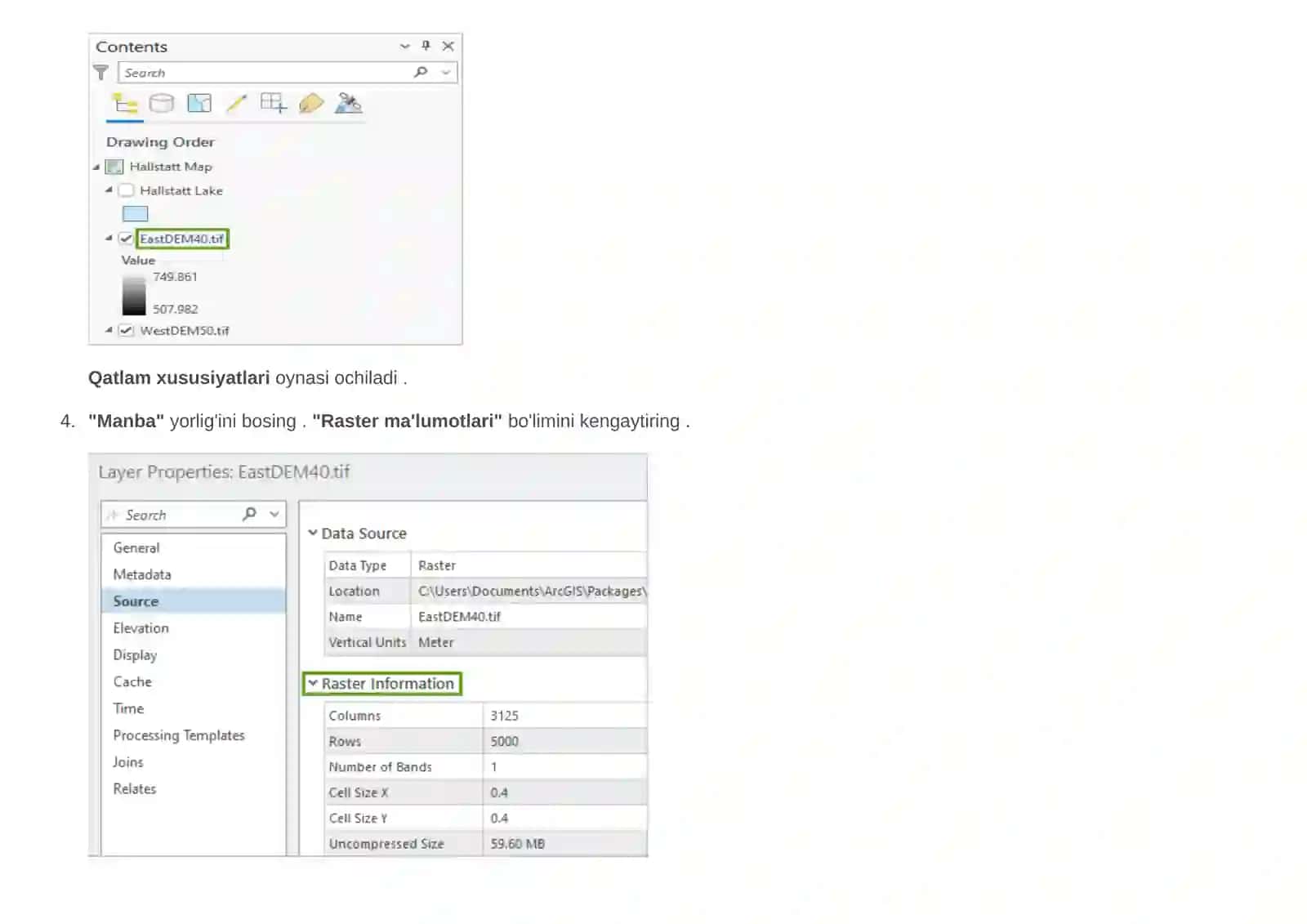The image size is (1307, 924).
Task: Click the Rows value 5000
Action: point(504,741)
